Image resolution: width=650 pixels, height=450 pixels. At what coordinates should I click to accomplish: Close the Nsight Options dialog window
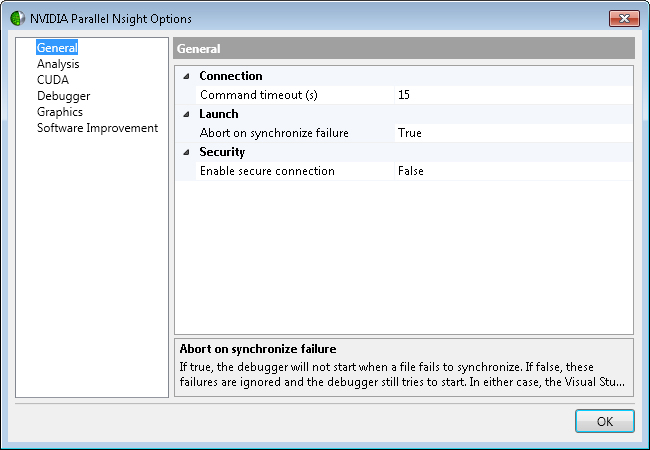tap(622, 18)
